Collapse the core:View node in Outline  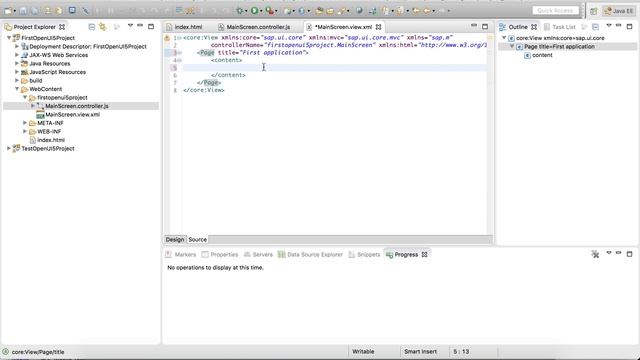pyautogui.click(x=504, y=38)
